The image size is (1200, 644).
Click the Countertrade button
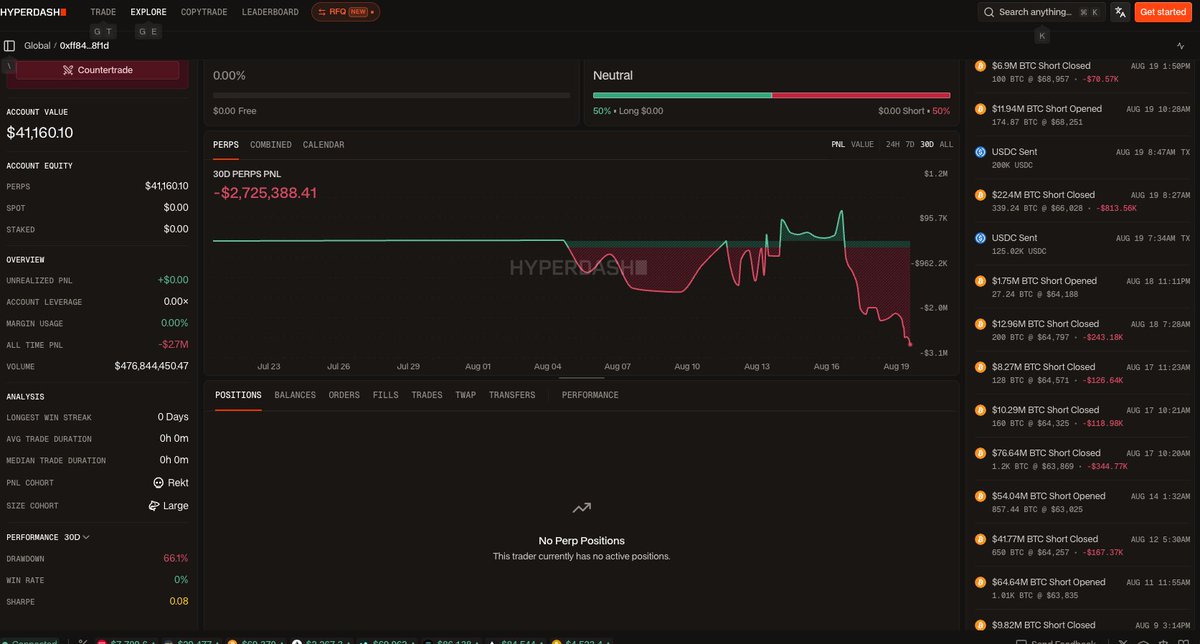(98, 70)
